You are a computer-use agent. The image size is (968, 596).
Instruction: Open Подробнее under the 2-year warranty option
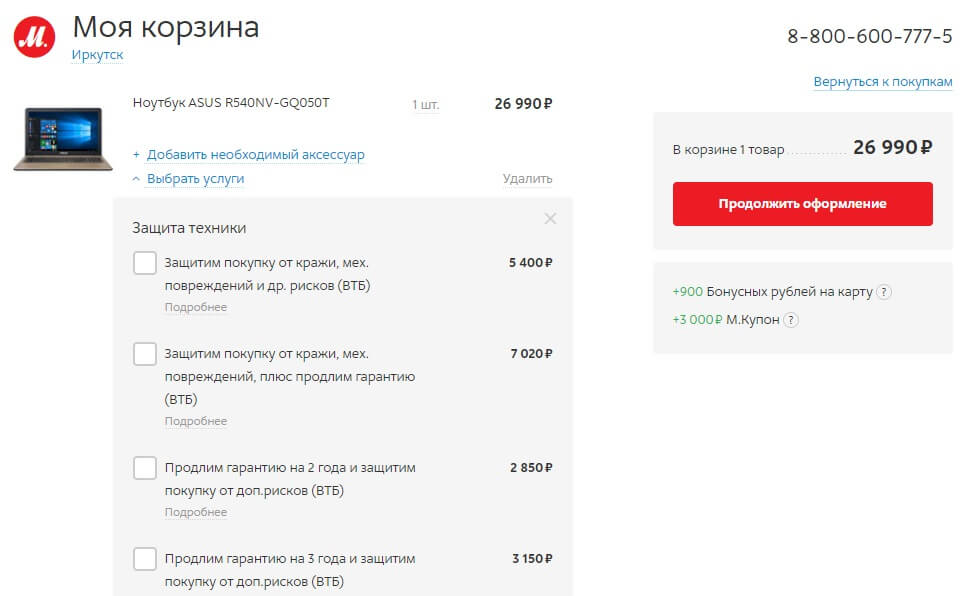195,512
